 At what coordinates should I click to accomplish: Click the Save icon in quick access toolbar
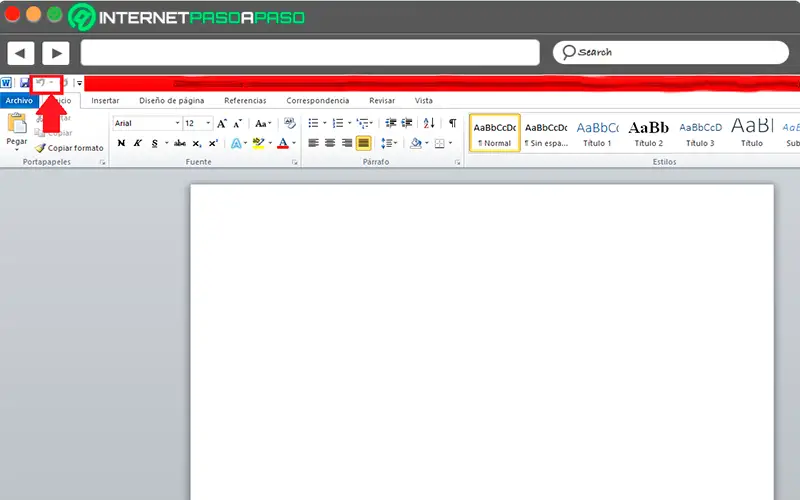pos(24,83)
